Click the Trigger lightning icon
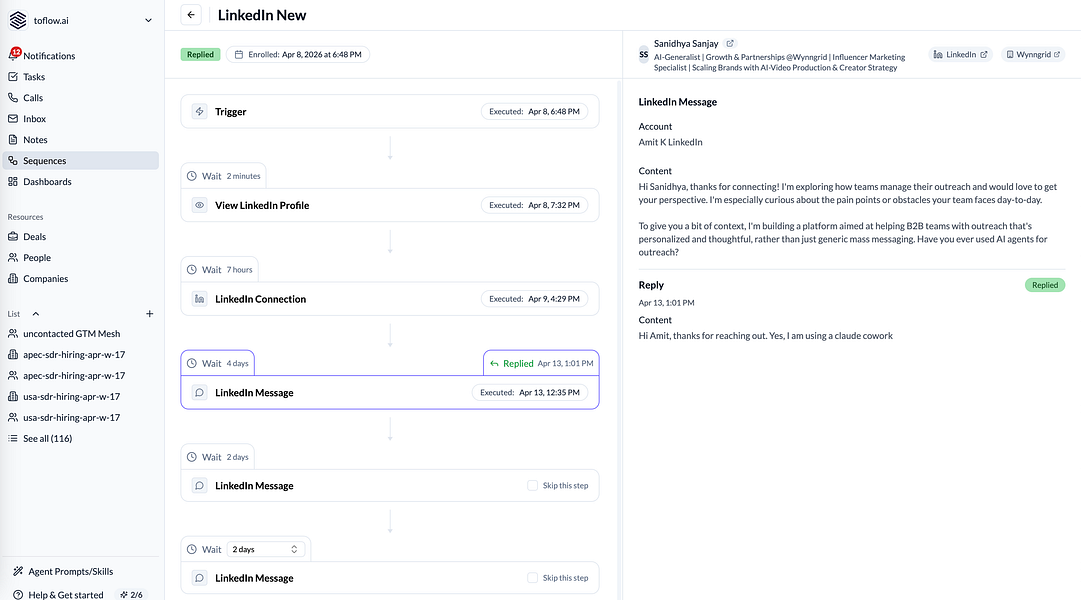 [x=199, y=111]
